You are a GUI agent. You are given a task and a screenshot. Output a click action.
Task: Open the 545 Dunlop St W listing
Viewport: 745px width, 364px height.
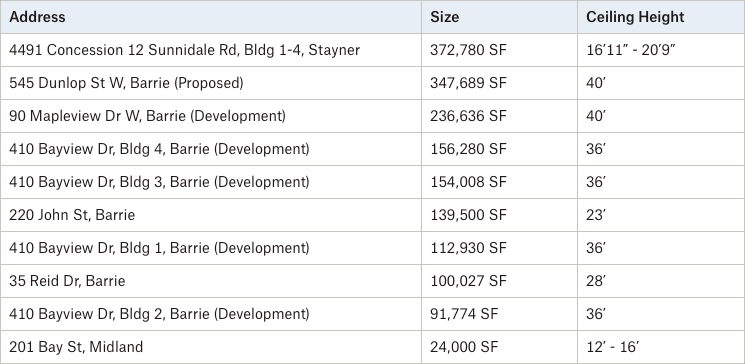(126, 83)
